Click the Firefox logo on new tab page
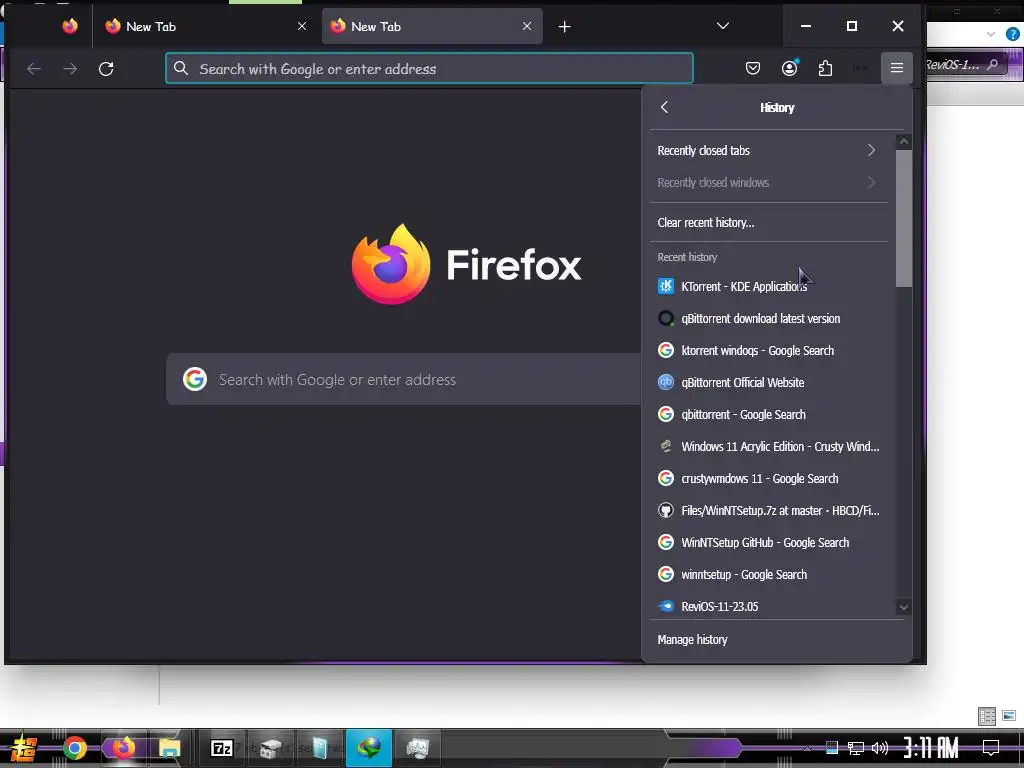 [x=391, y=264]
